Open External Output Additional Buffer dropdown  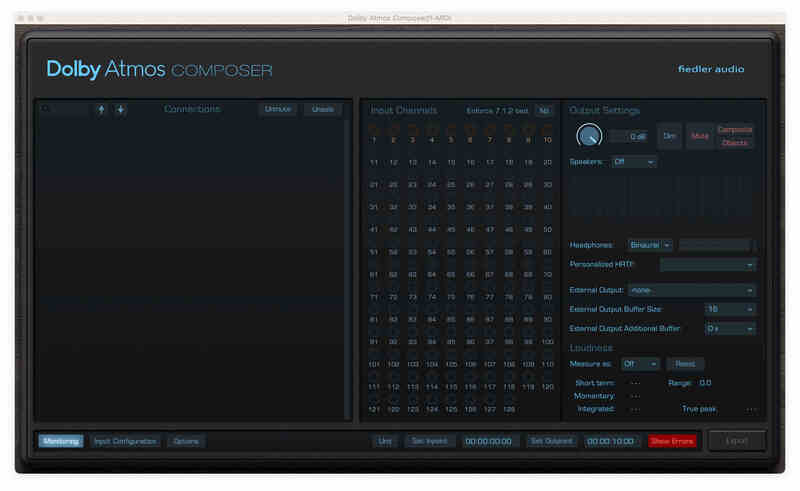click(730, 329)
